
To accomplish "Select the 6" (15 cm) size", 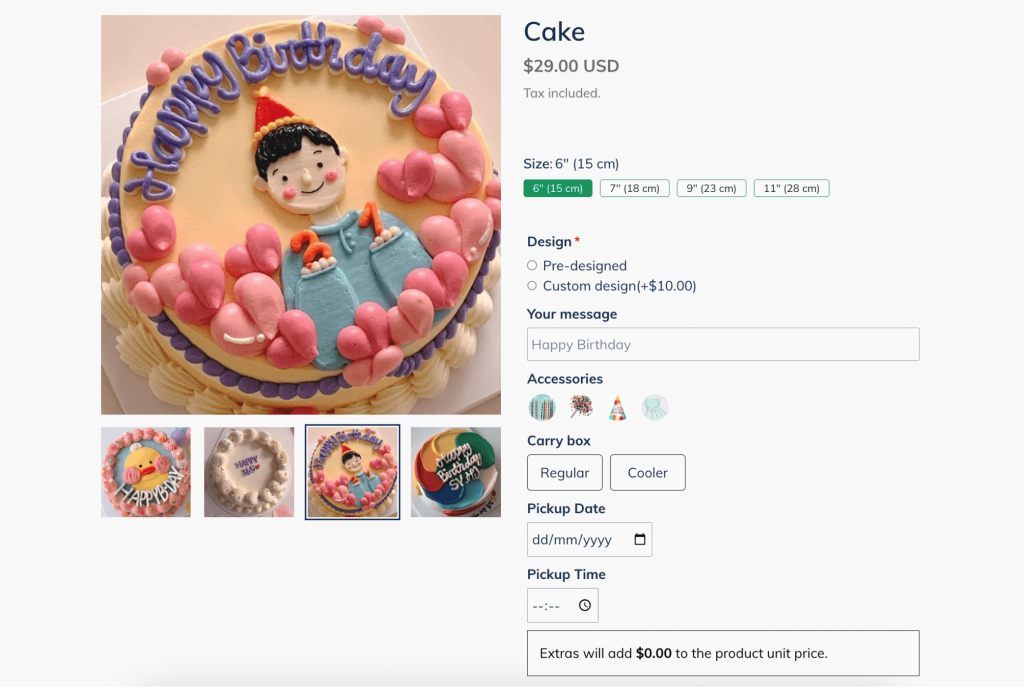I will (558, 188).
